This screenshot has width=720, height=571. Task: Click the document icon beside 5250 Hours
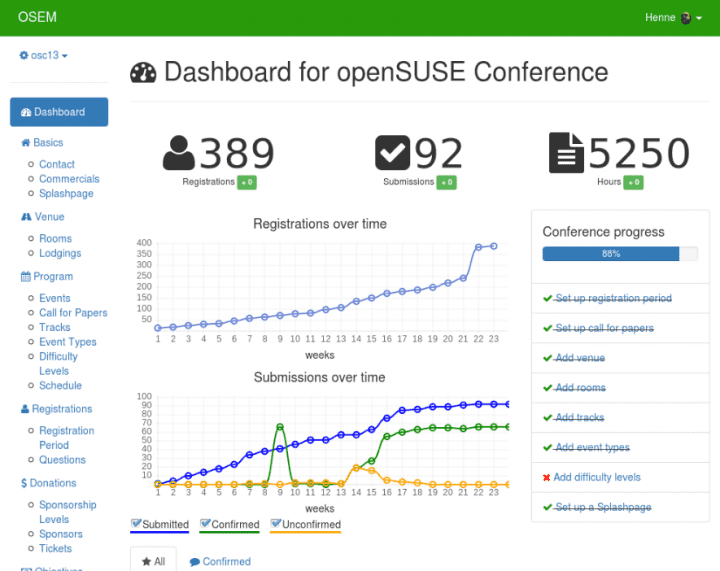coord(566,152)
